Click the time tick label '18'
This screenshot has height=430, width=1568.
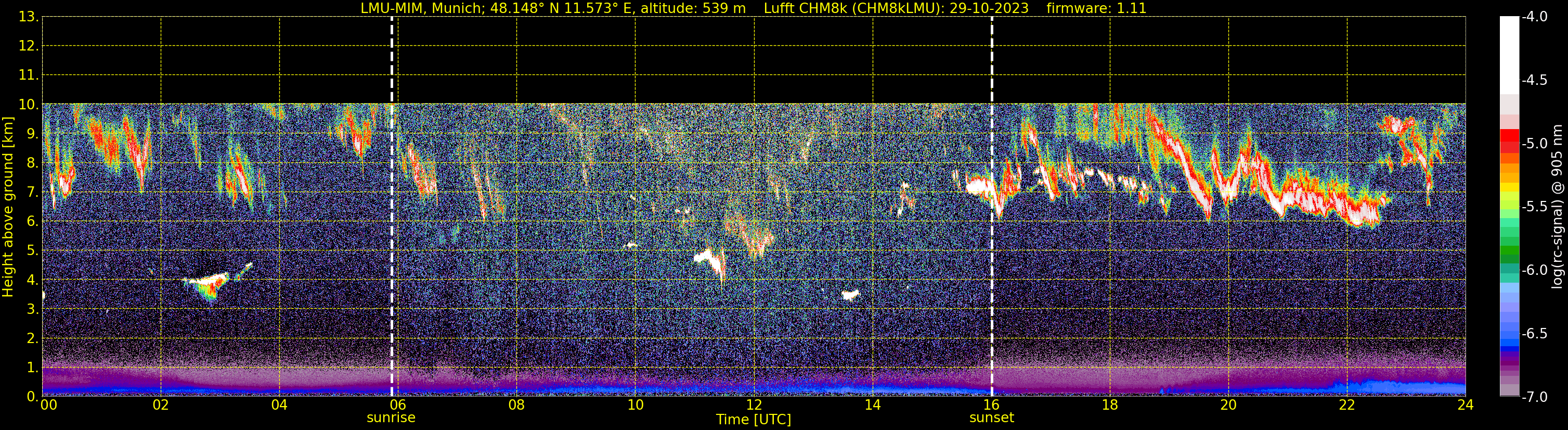tap(1110, 405)
